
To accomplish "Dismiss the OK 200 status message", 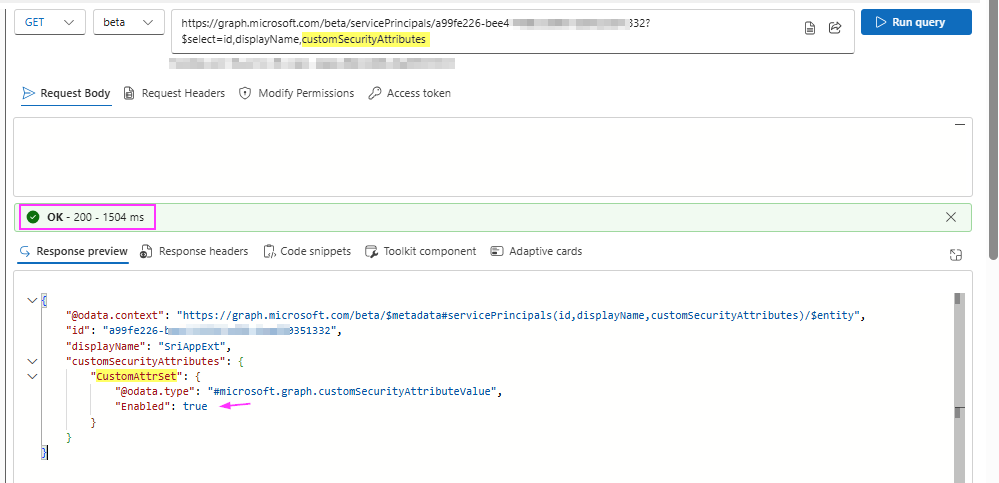I will 951,217.
